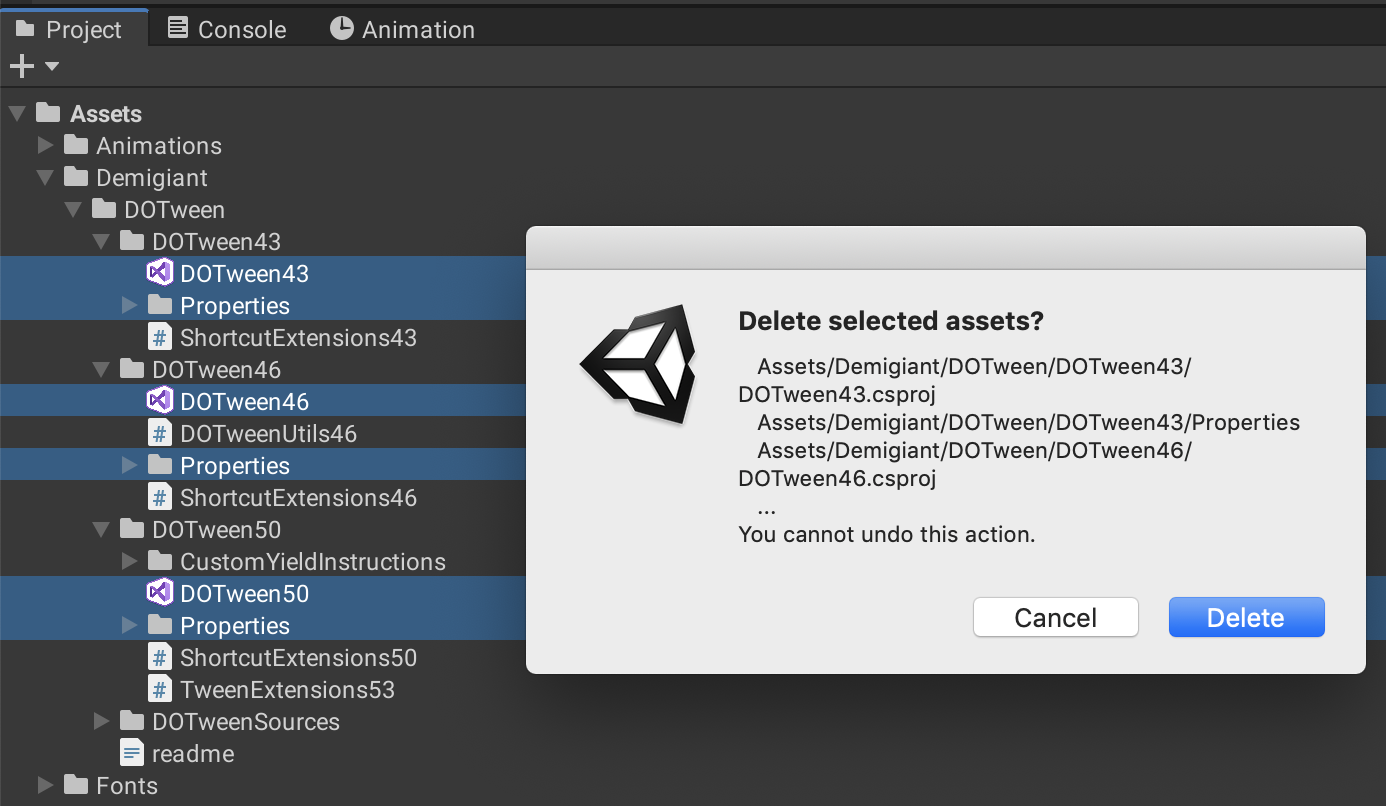Screen dimensions: 1386x806
Task: Select the DOTweenUtils46 script icon
Action: click(x=159, y=433)
